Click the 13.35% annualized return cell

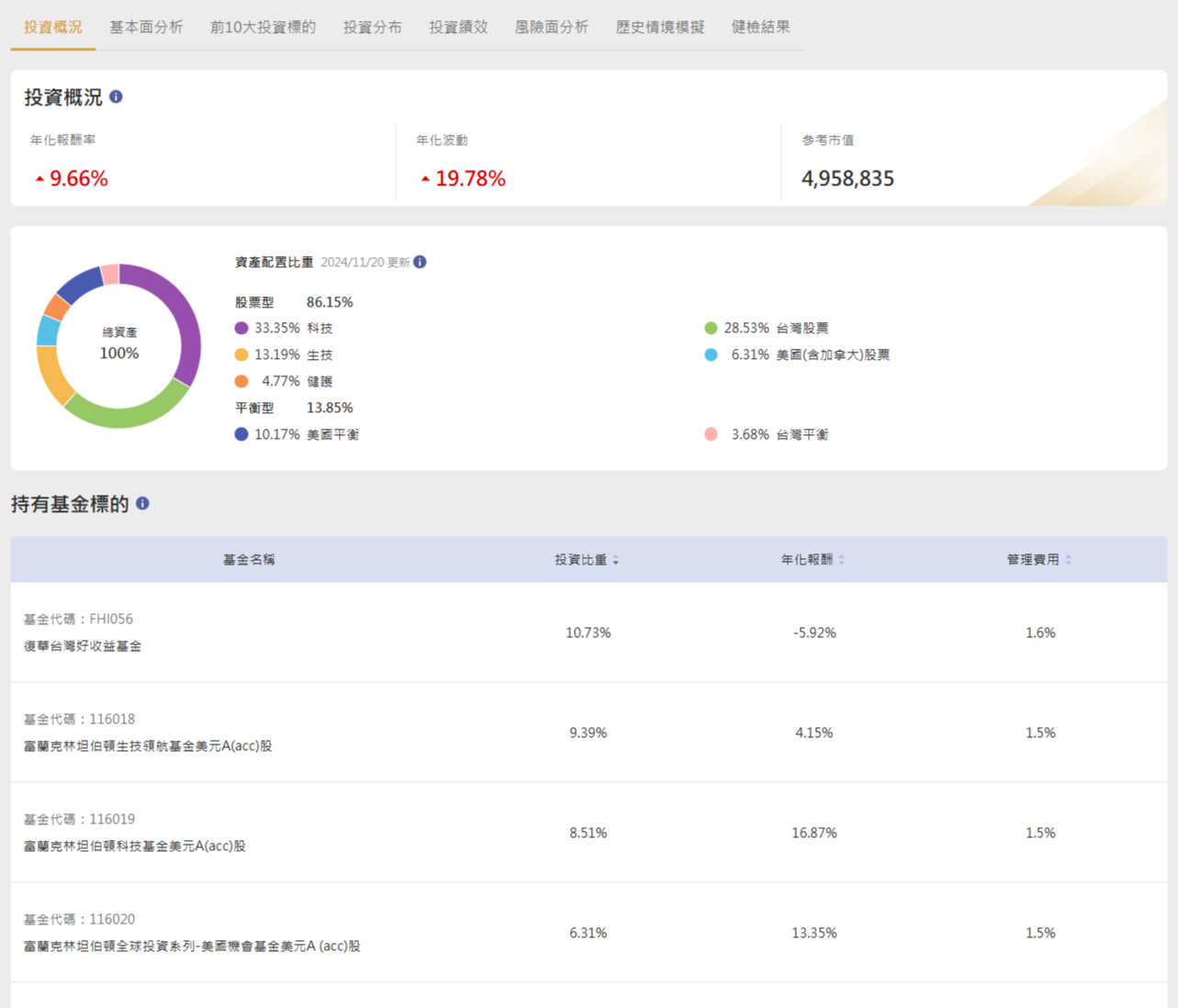(814, 933)
